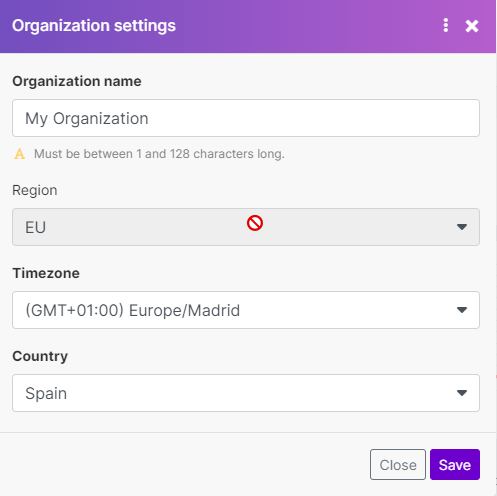Click the Region field label
This screenshot has width=497, height=496.
point(35,191)
